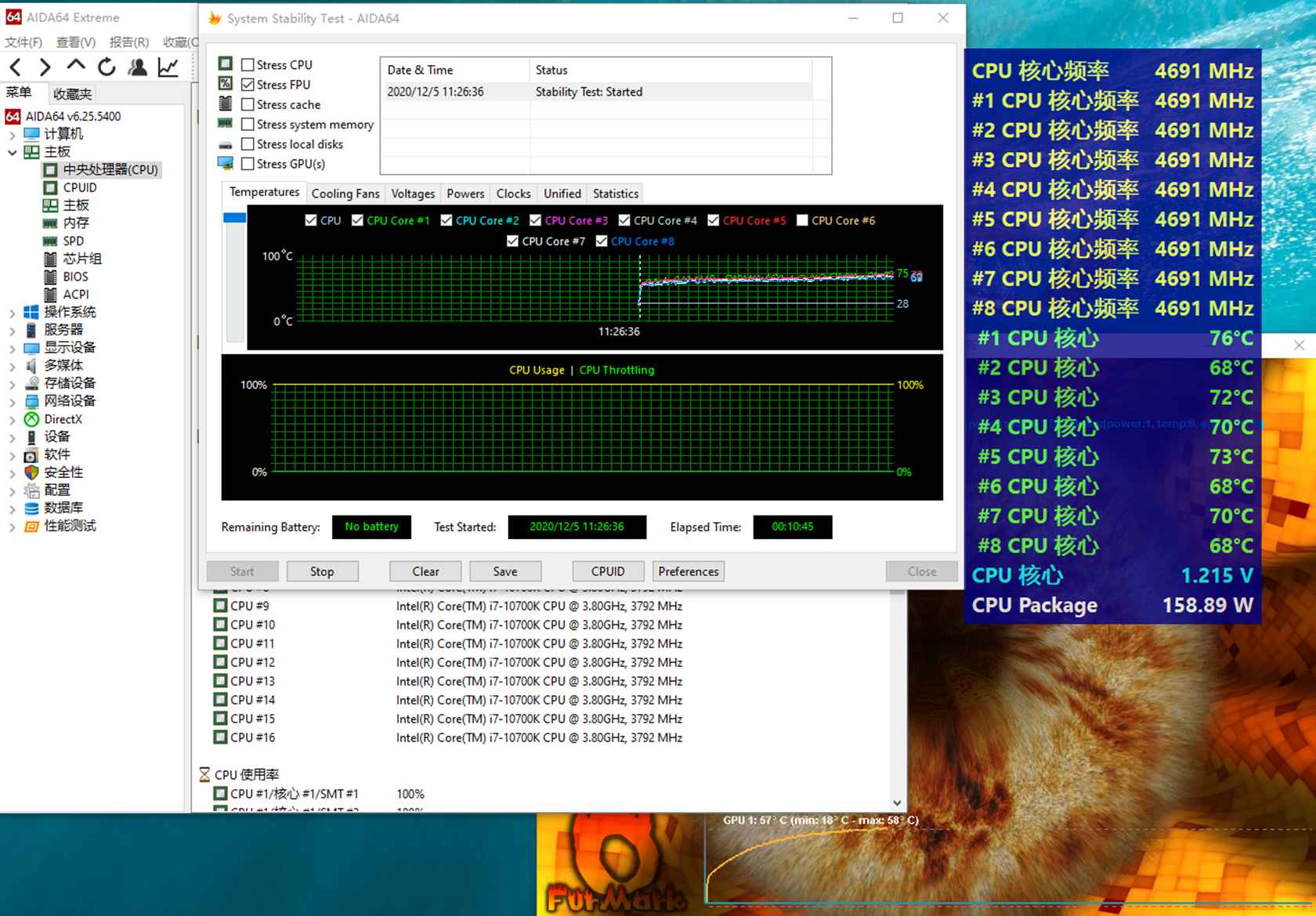Click the user report icon in toolbar
The width and height of the screenshot is (1316, 916).
(x=137, y=67)
